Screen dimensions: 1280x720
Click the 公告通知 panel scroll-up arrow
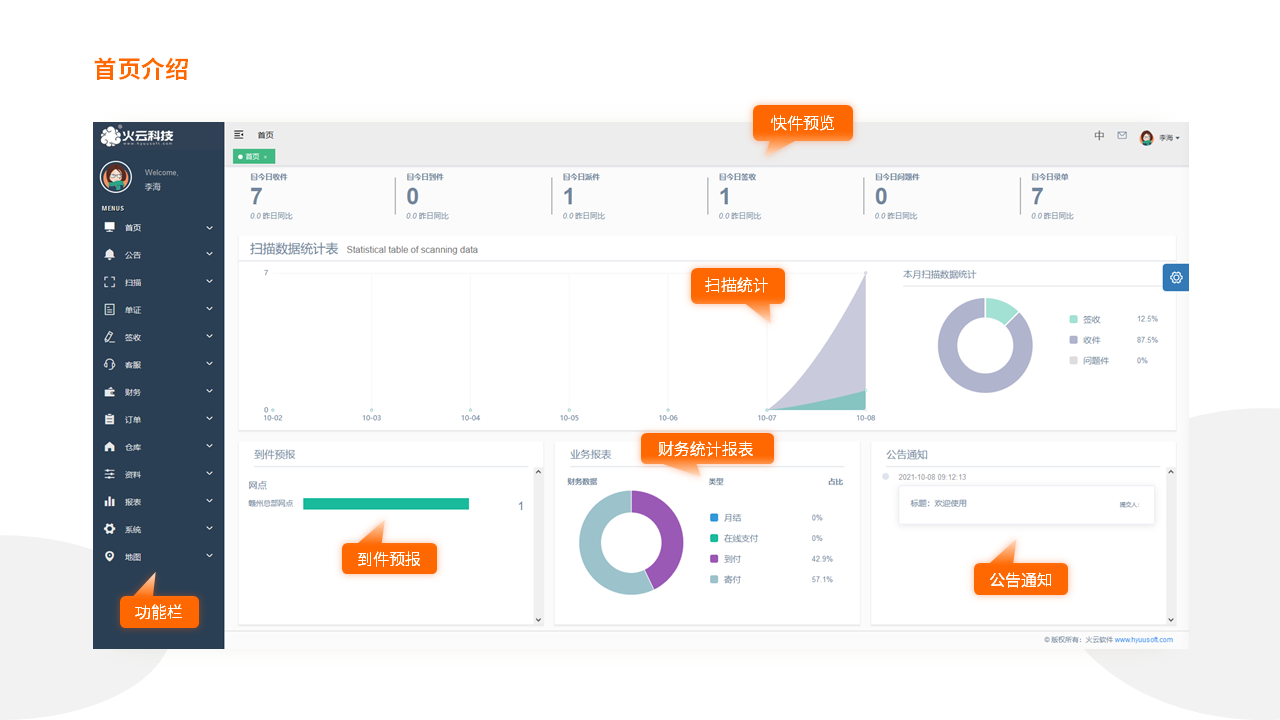1171,472
